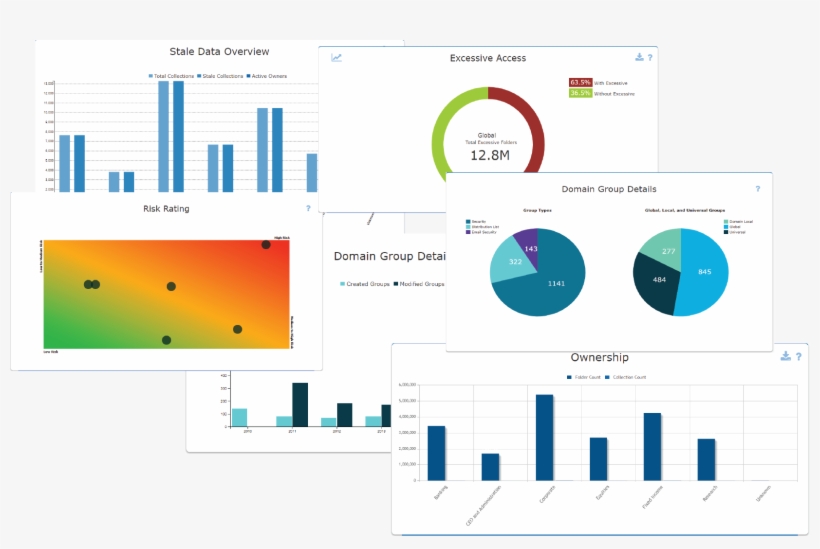Toggle Created Groups legend item
The width and height of the screenshot is (820, 549).
pyautogui.click(x=365, y=284)
